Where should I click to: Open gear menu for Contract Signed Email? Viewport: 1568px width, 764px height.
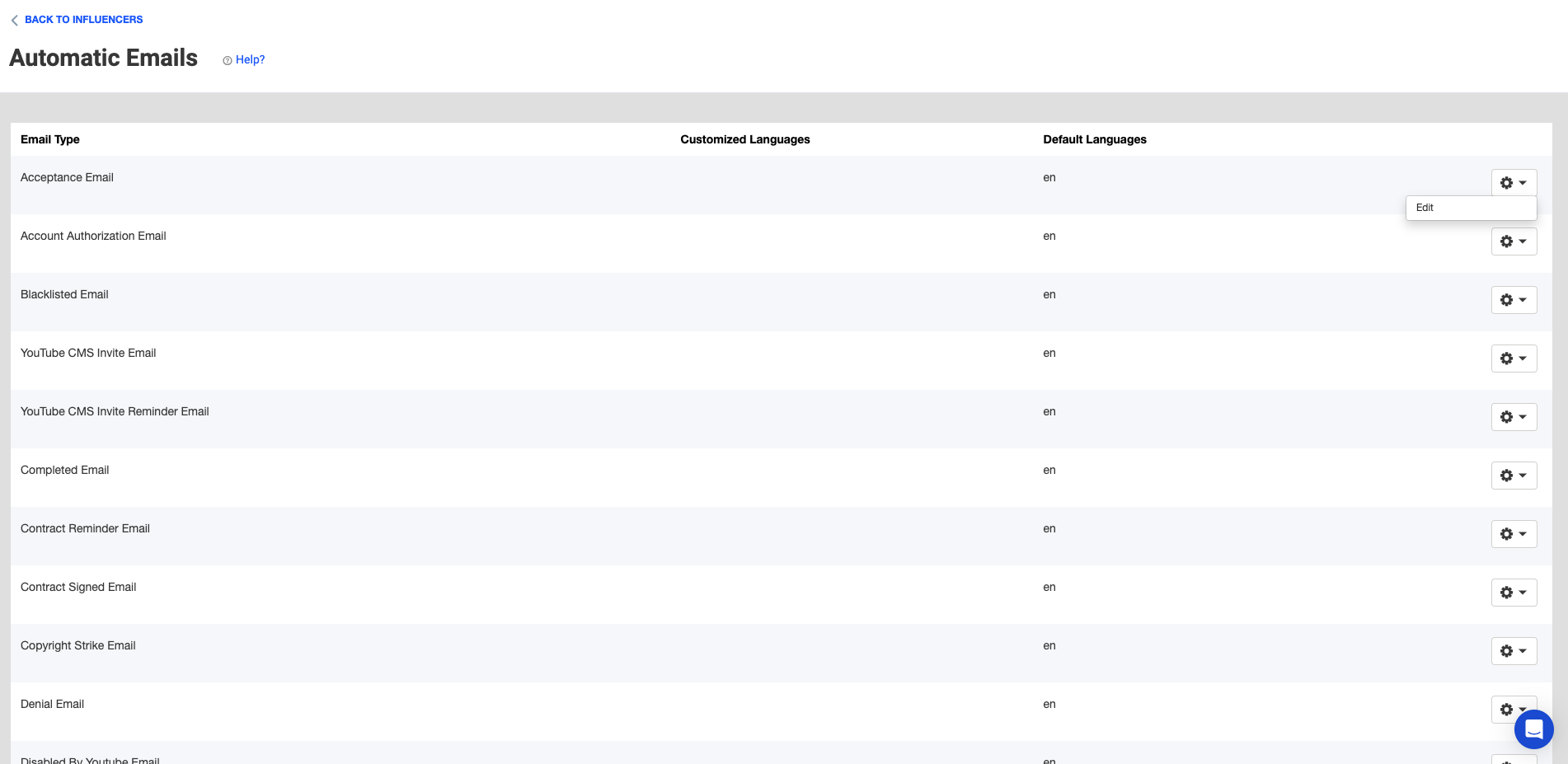click(x=1514, y=593)
